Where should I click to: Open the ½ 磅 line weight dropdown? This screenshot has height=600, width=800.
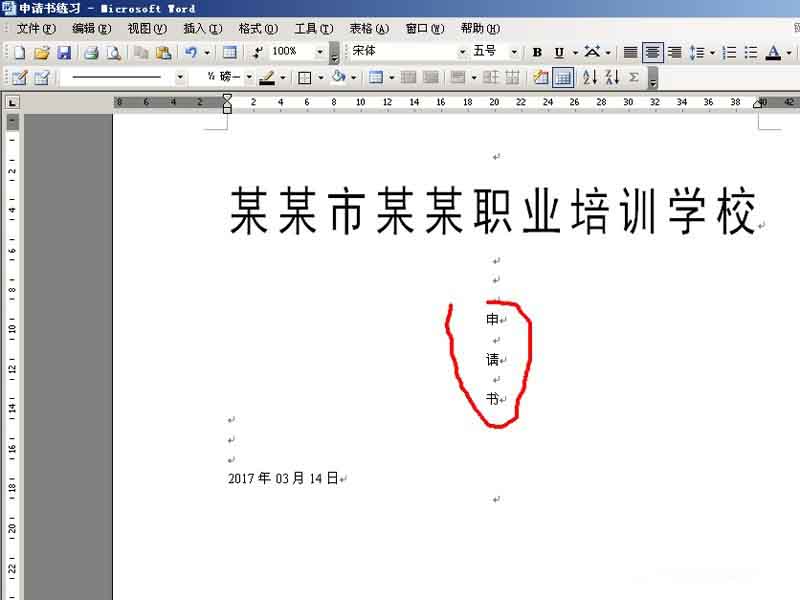249,77
